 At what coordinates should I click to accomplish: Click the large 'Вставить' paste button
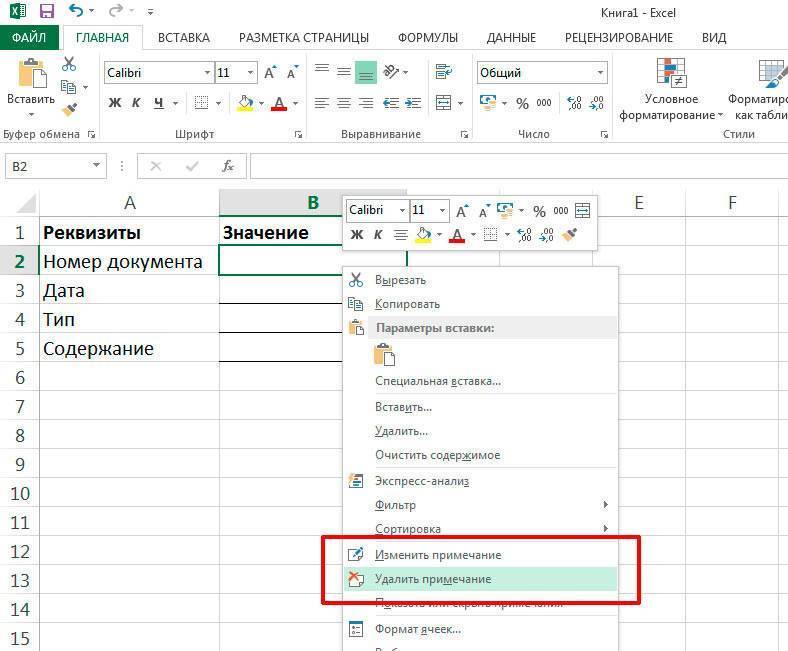(30, 83)
